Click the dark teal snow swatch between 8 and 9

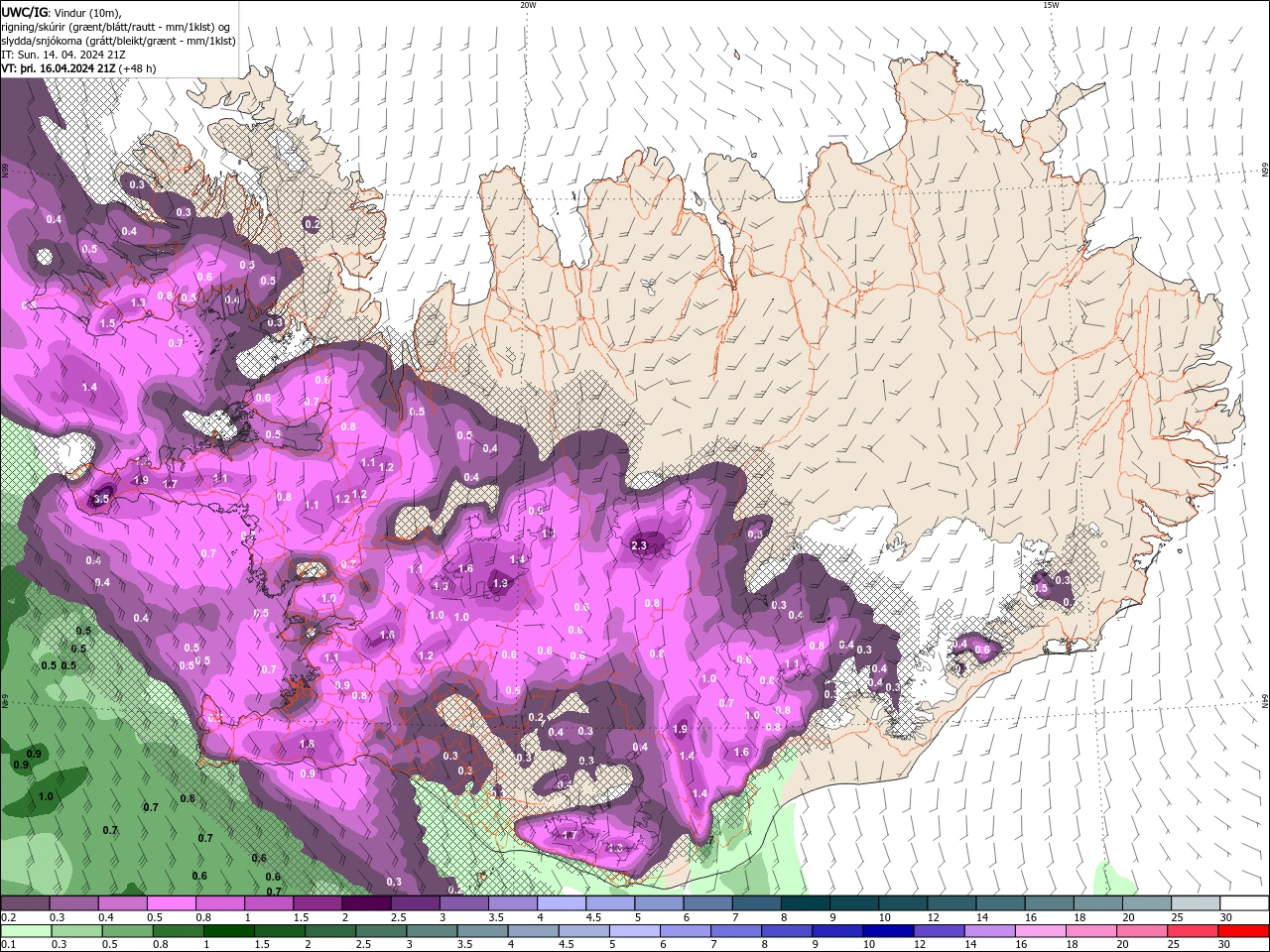805,903
